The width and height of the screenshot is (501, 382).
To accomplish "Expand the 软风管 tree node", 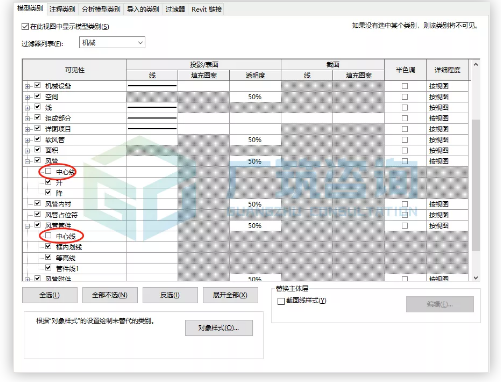I will [27, 140].
